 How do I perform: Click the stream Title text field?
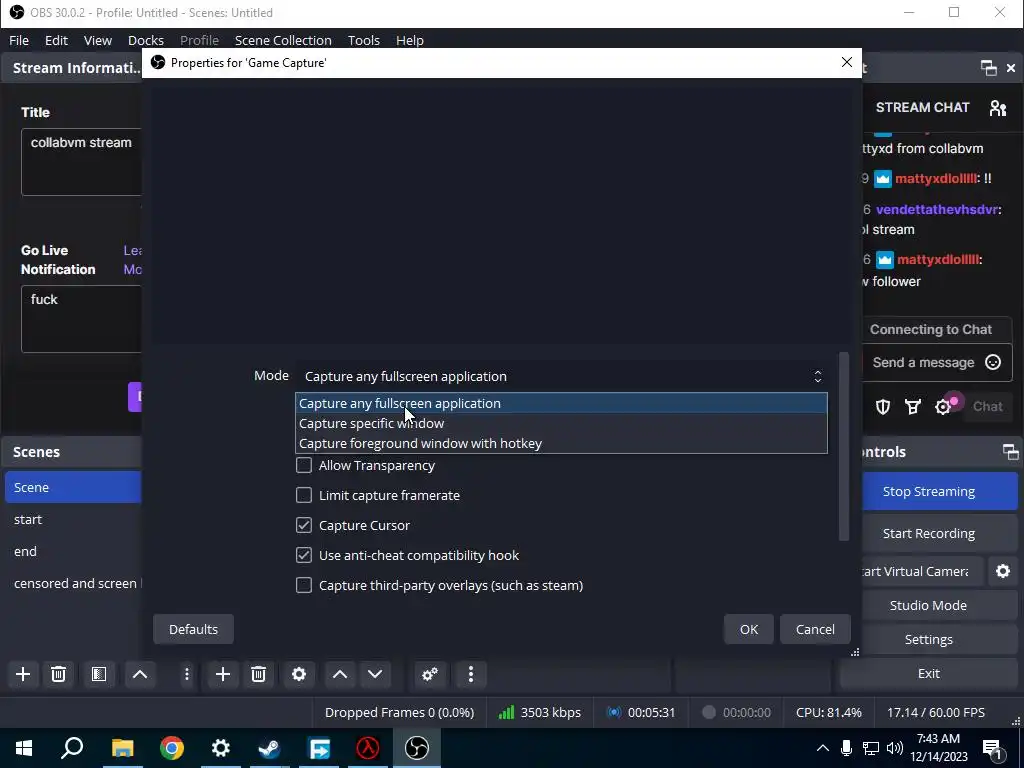(82, 162)
